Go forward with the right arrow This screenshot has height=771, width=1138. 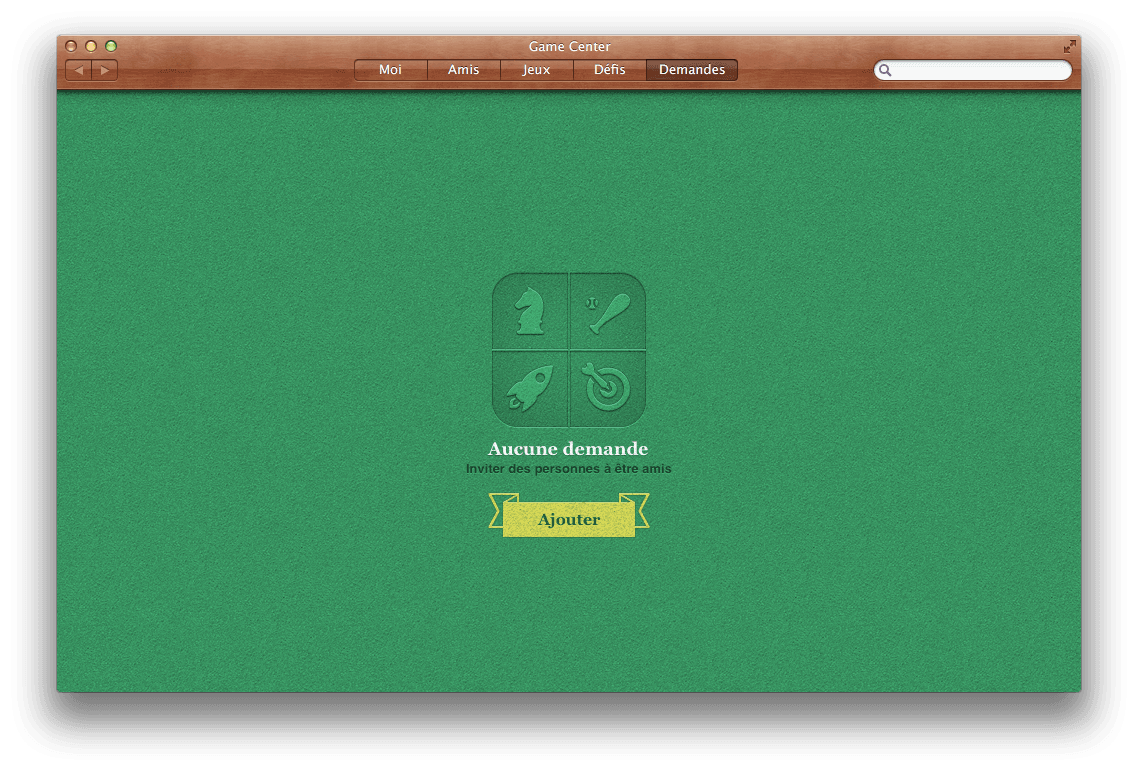[x=105, y=70]
